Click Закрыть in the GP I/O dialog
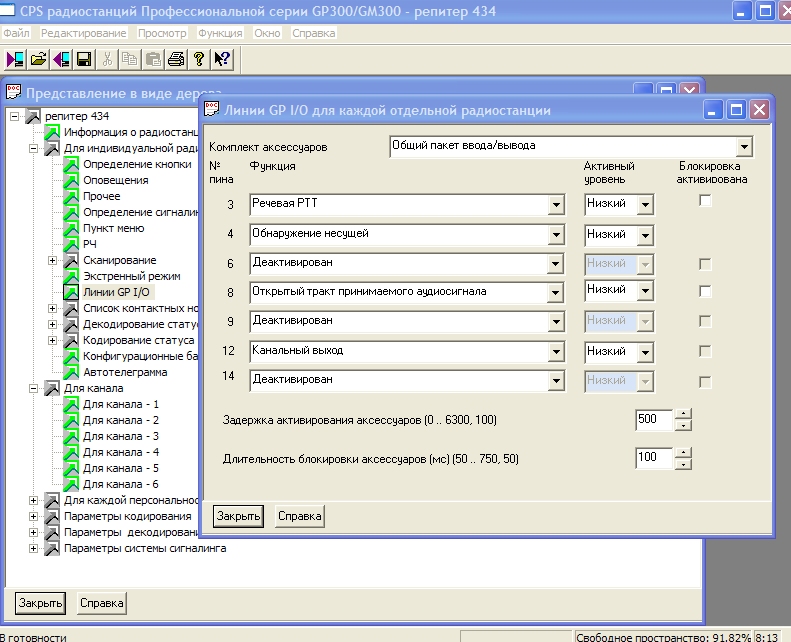791x642 pixels. tap(238, 516)
